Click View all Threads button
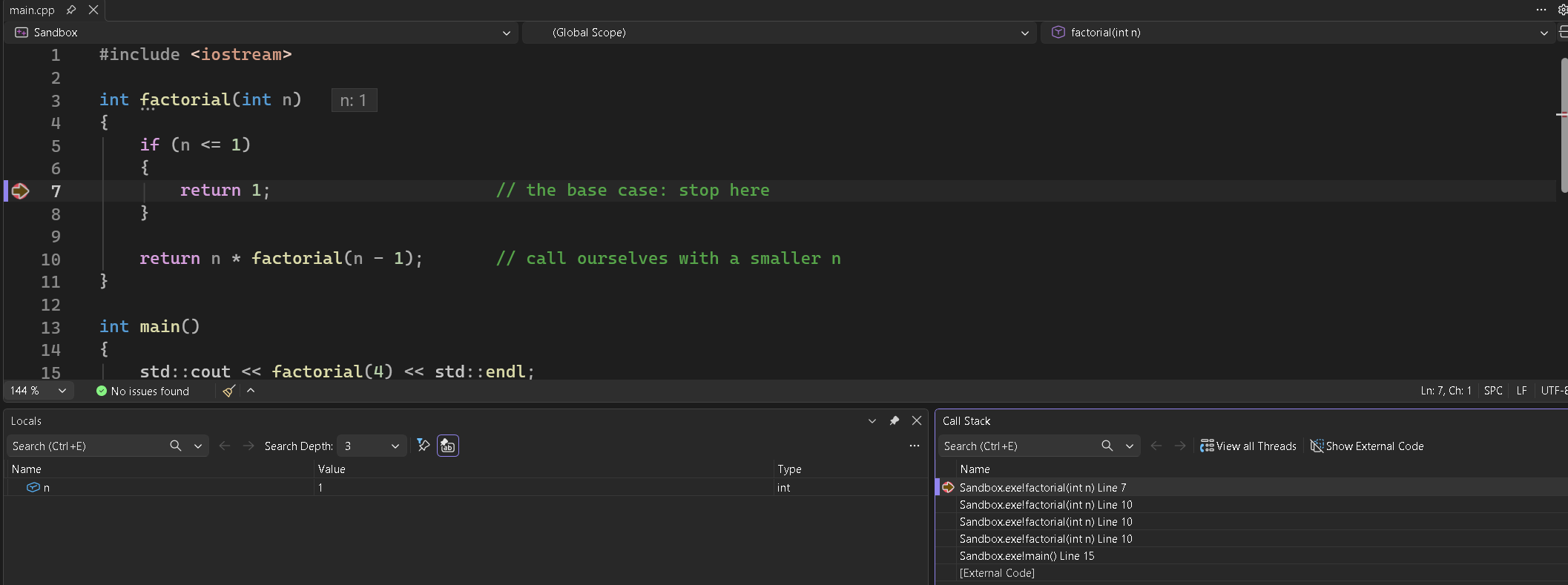 click(x=1248, y=446)
